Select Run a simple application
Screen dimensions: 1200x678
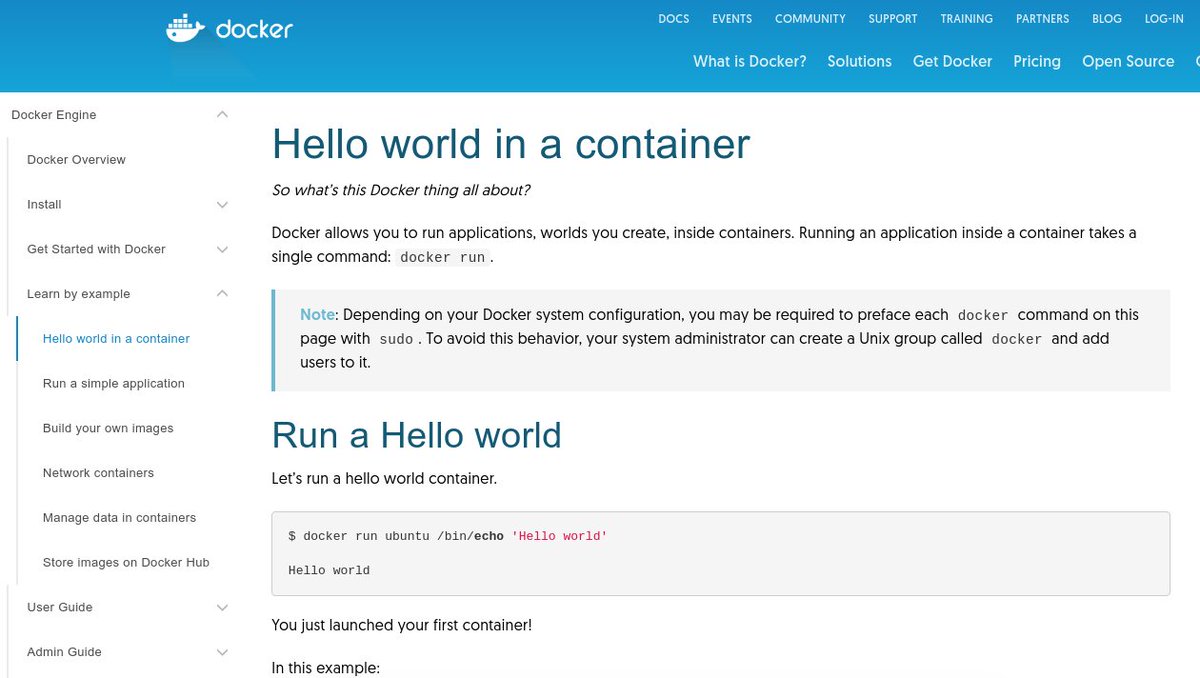point(114,384)
